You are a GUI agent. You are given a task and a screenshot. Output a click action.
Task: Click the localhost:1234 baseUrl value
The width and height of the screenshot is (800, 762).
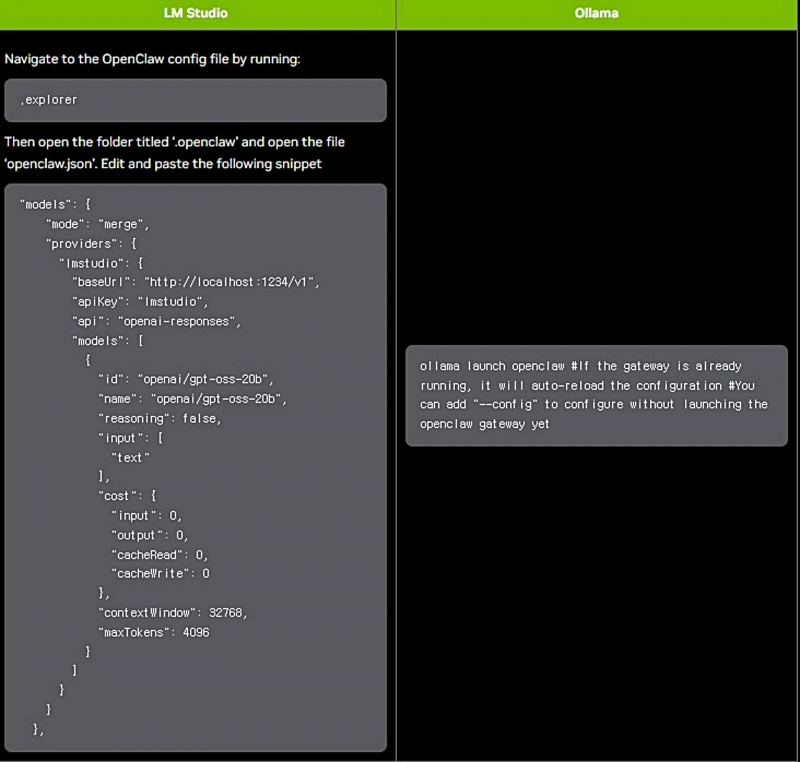[230, 282]
